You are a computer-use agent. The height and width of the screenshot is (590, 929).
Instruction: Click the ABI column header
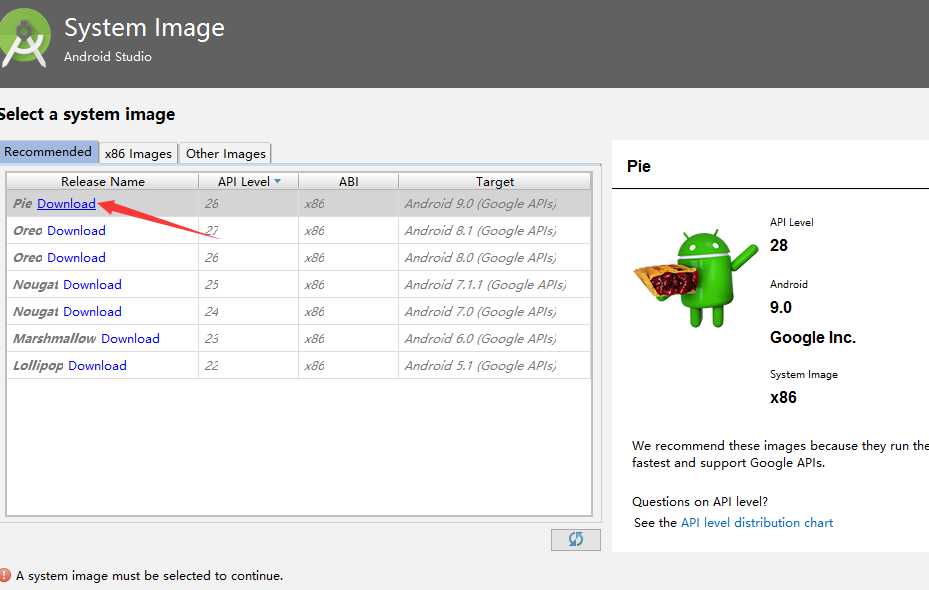tap(348, 181)
